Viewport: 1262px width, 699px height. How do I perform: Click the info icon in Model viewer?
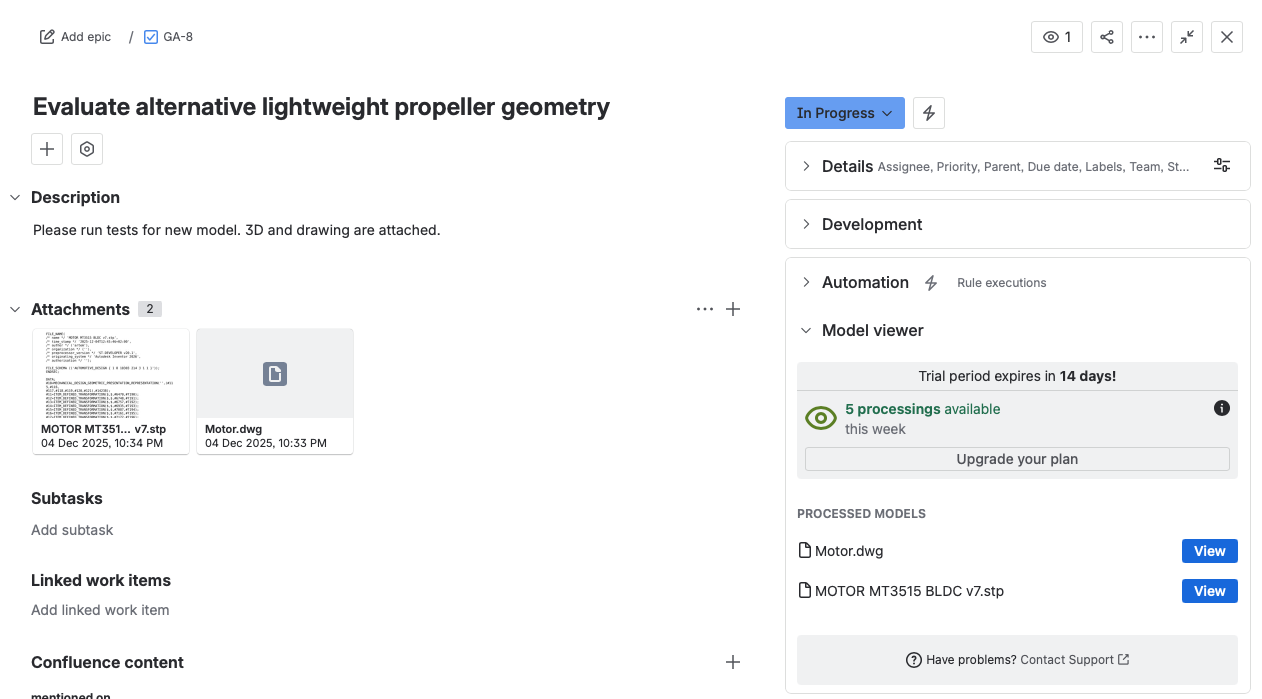coord(1221,408)
